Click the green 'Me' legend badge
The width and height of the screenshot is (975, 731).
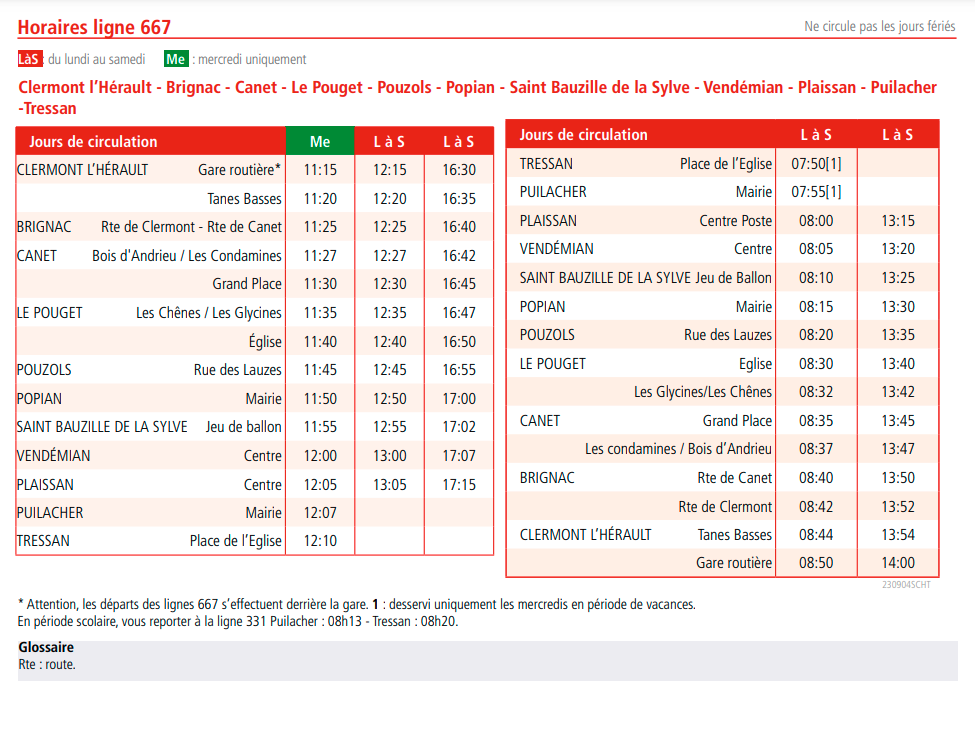(x=175, y=59)
